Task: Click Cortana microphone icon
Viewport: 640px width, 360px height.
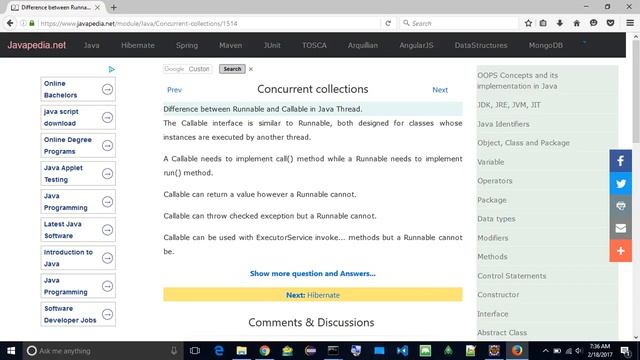Action: tap(174, 351)
